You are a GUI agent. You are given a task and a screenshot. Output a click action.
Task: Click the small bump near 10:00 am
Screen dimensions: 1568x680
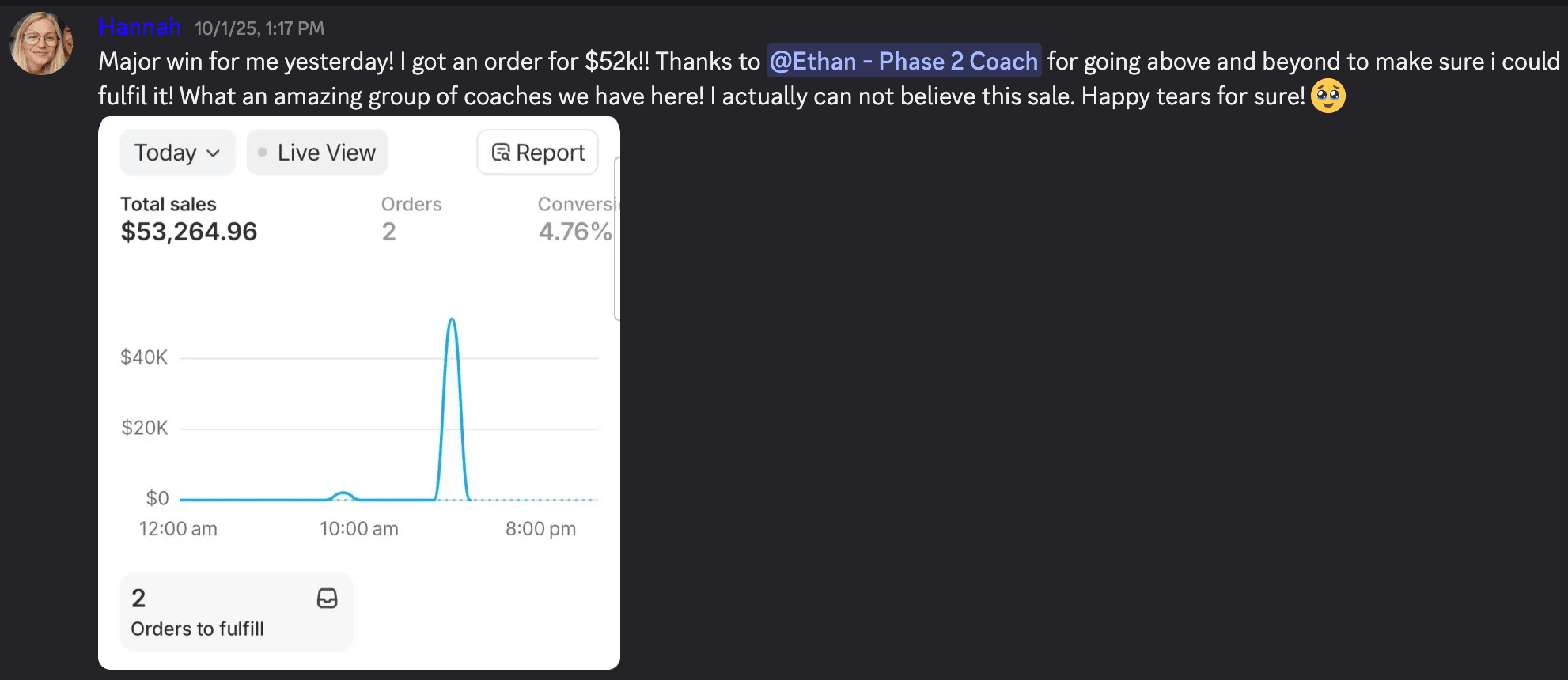(343, 495)
